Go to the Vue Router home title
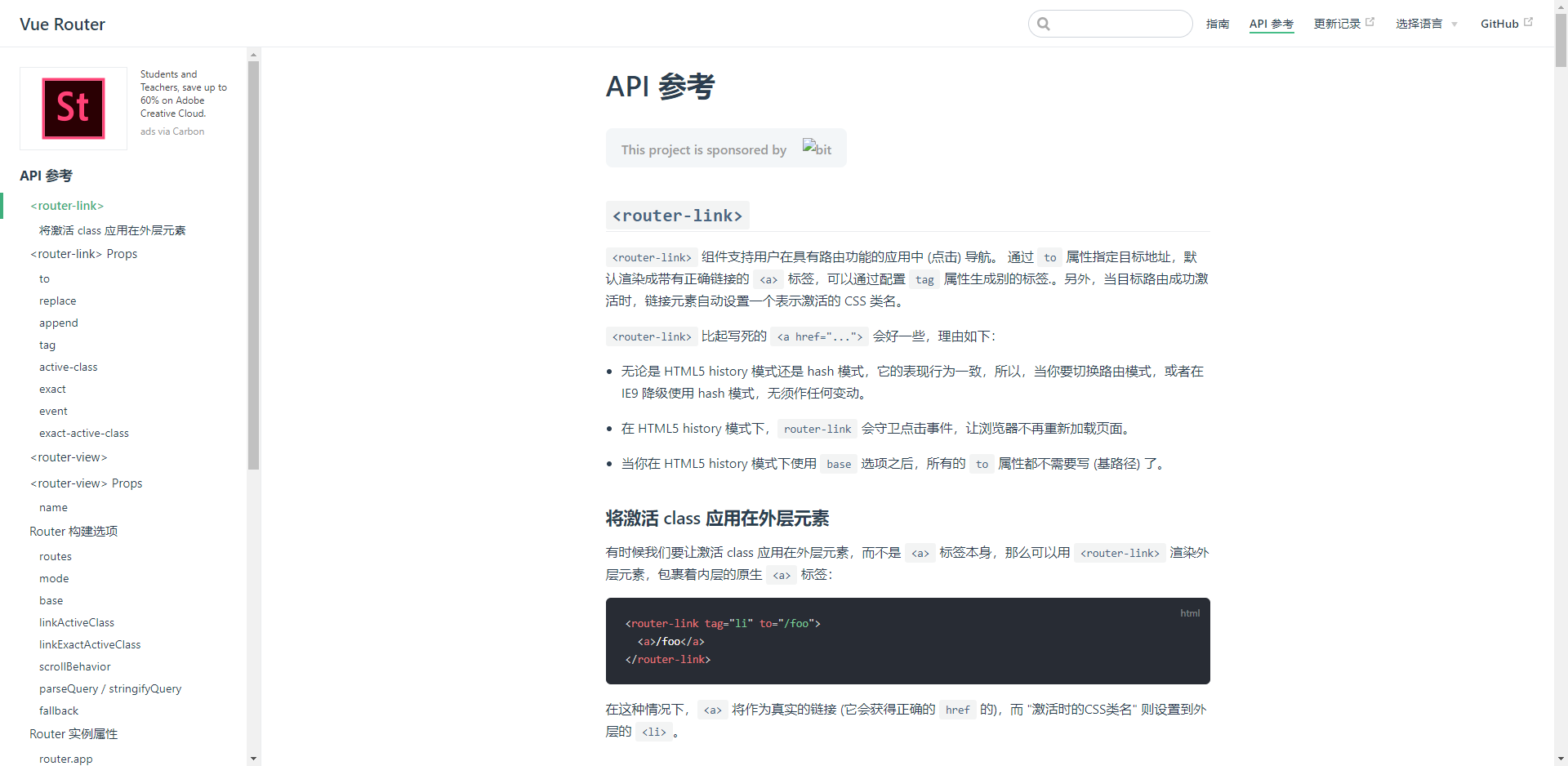 pos(63,24)
